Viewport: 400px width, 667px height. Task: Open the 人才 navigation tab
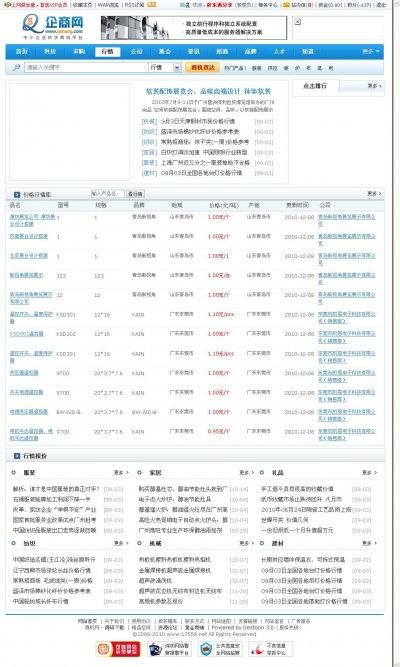click(279, 51)
